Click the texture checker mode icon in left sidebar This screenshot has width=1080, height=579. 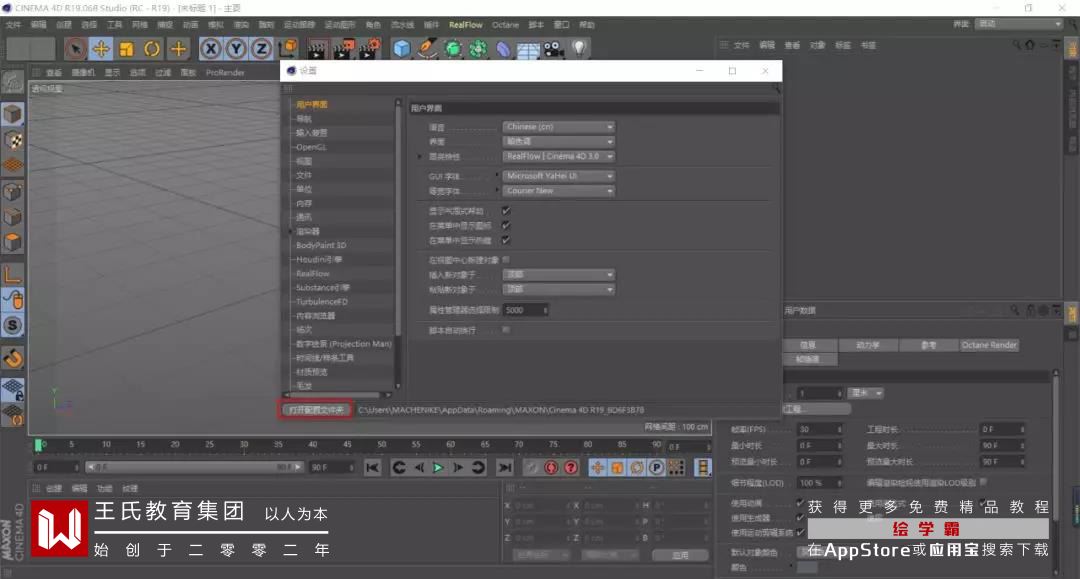[12, 140]
